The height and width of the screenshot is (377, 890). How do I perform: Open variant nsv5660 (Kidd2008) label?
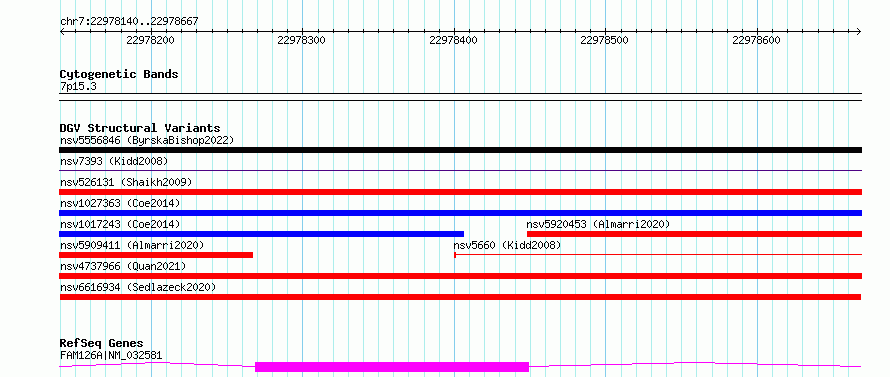(507, 245)
